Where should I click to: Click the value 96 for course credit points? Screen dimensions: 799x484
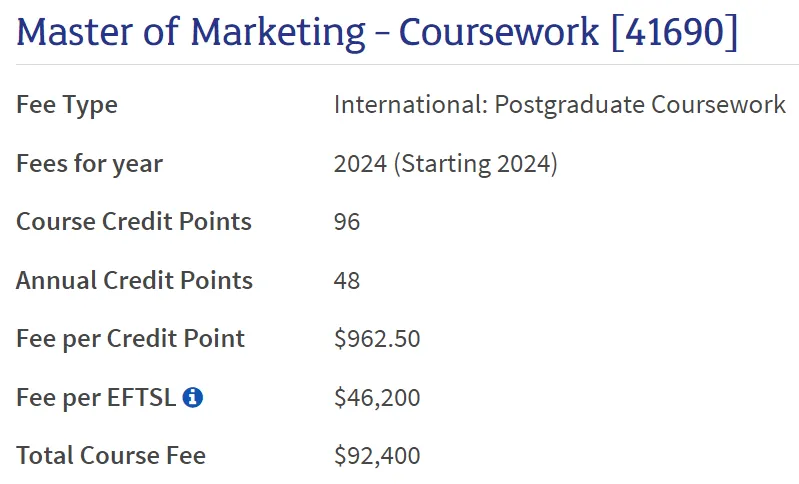(347, 222)
